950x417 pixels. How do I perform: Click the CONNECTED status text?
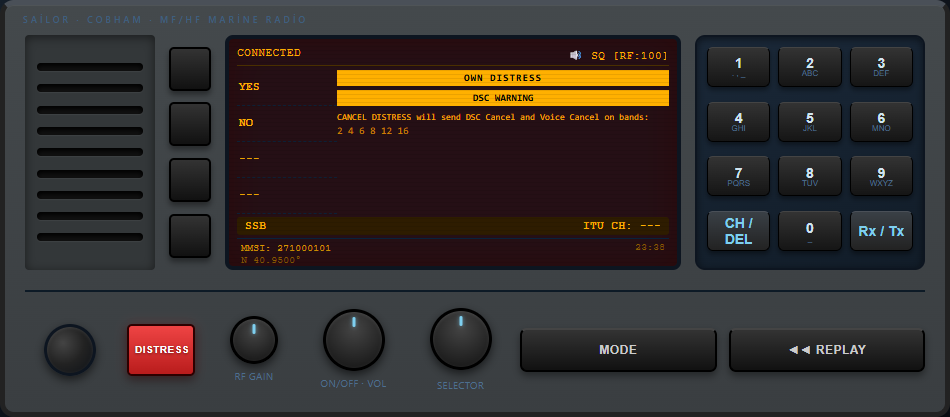[x=269, y=53]
